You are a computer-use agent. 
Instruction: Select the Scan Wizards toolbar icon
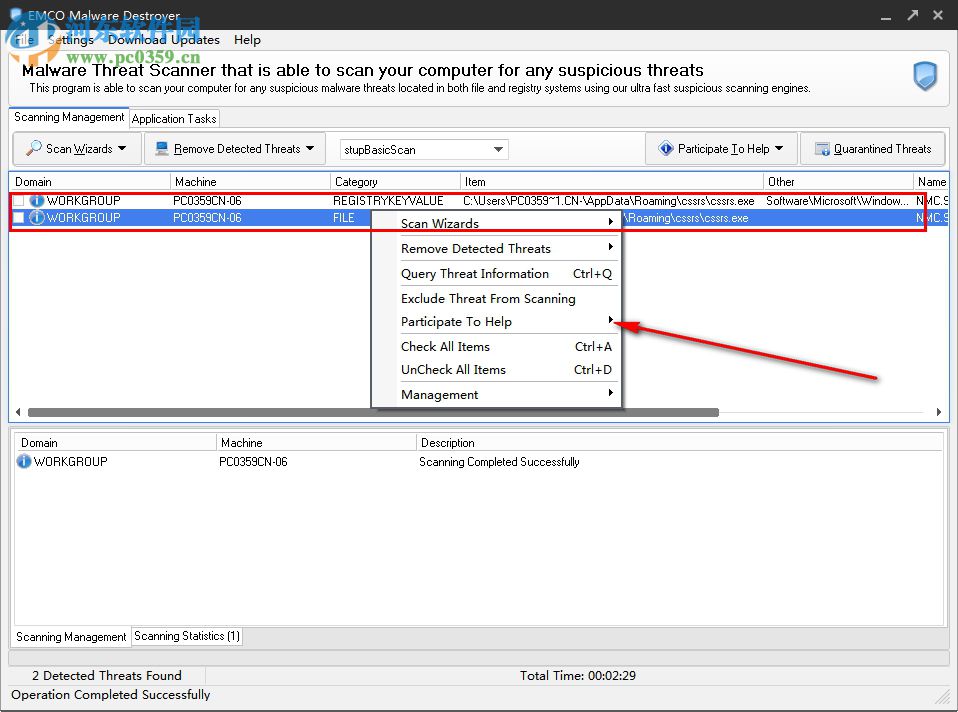(35, 148)
